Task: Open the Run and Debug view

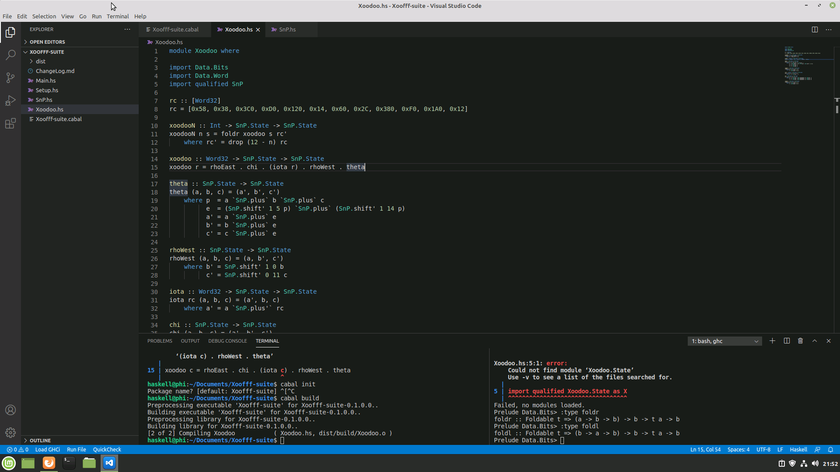Action: 10,101
